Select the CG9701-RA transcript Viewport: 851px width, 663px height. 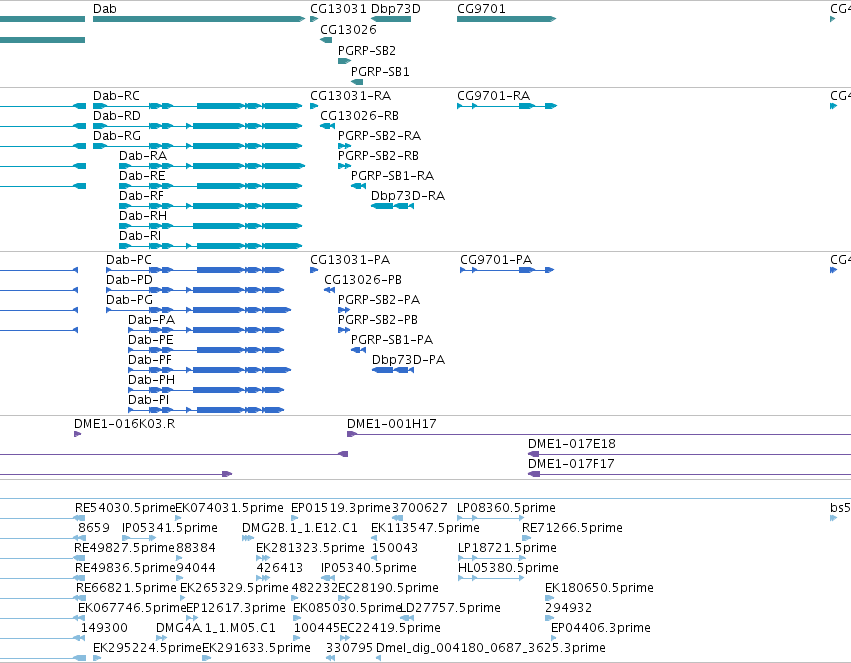coord(507,106)
